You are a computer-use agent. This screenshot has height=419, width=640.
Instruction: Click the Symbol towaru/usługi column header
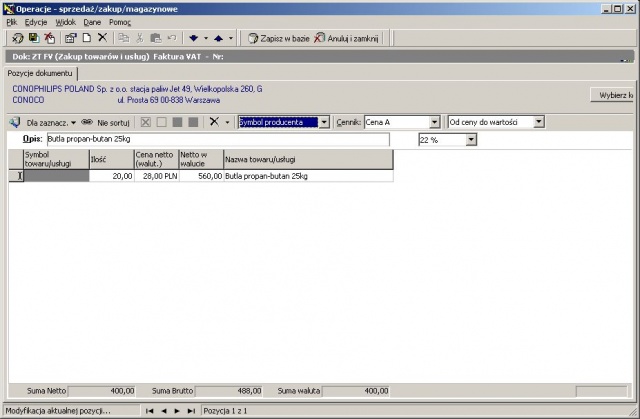[x=56, y=159]
